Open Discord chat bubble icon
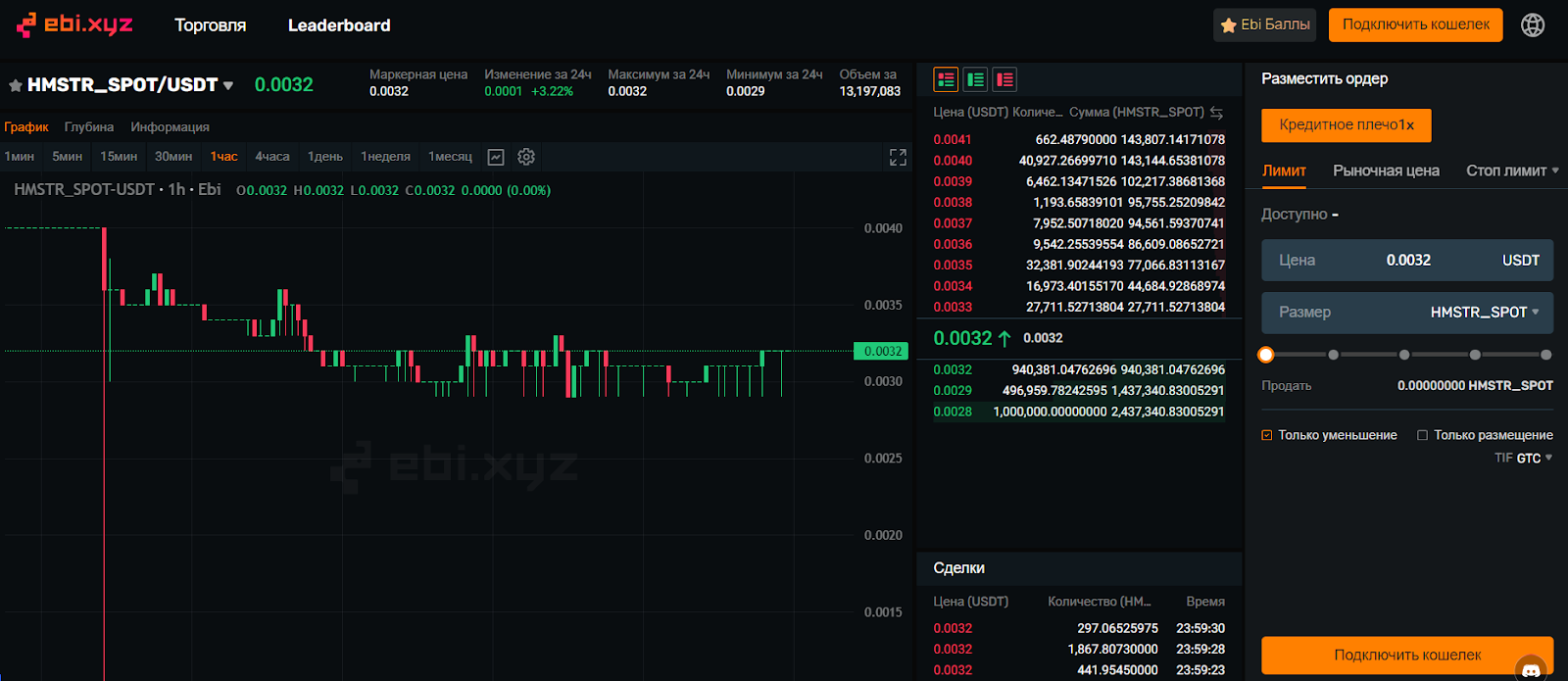This screenshot has width=1568, height=681. click(x=1531, y=670)
